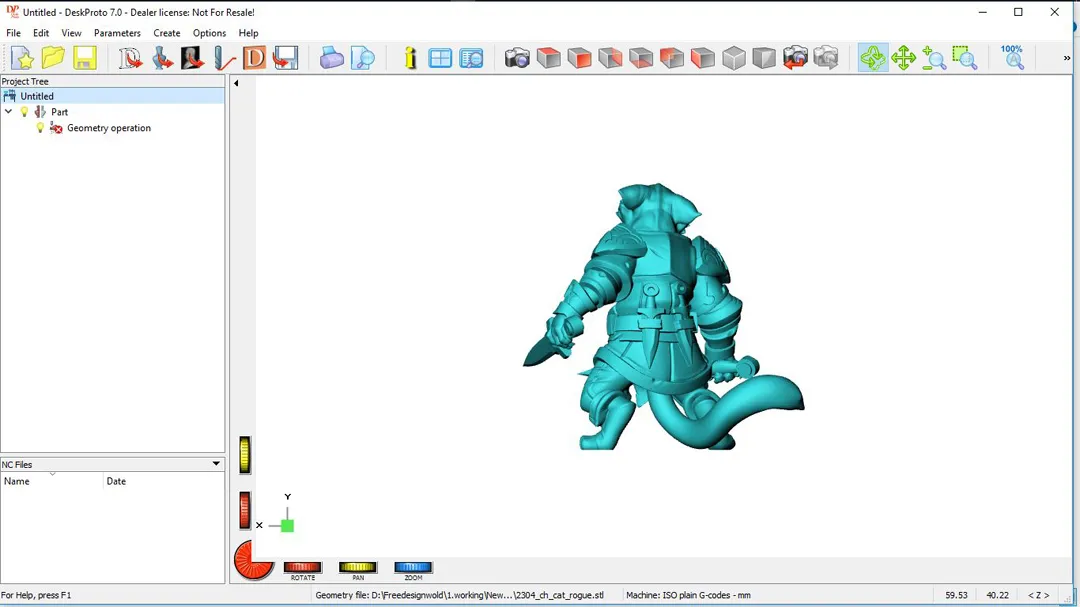The width and height of the screenshot is (1080, 607).
Task: Click the 40.22 coordinate in status bar
Action: coord(997,595)
